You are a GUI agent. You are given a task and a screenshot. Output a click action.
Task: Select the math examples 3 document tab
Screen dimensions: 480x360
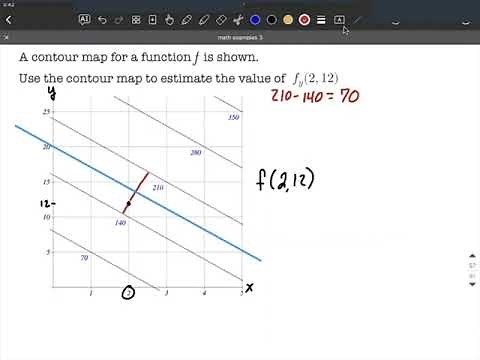[240, 37]
